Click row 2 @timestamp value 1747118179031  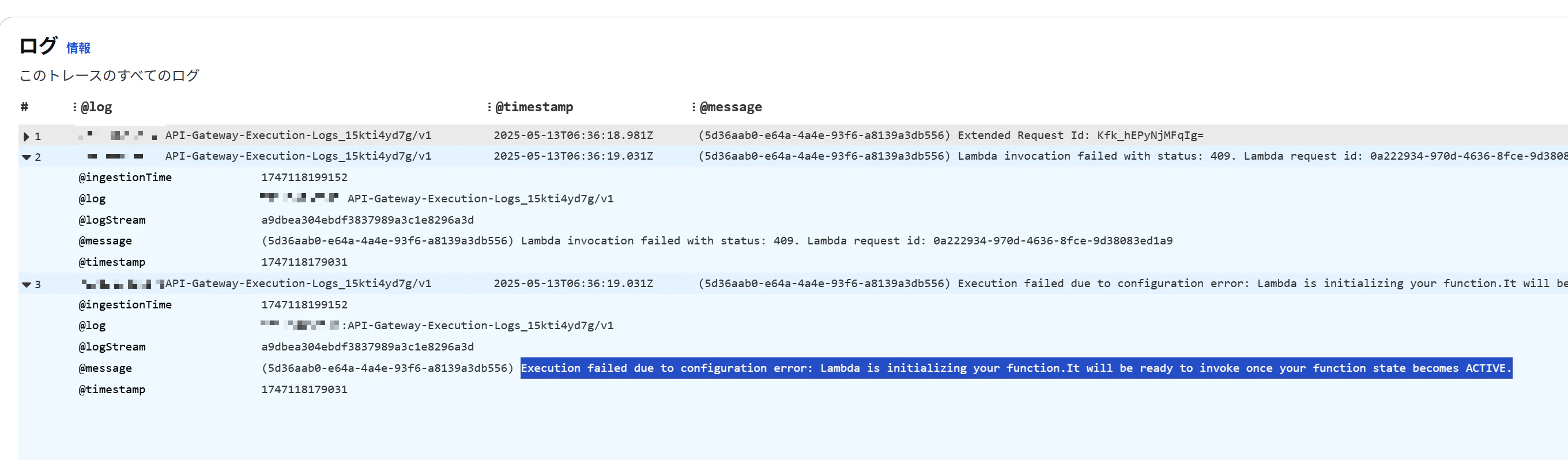coord(304,262)
